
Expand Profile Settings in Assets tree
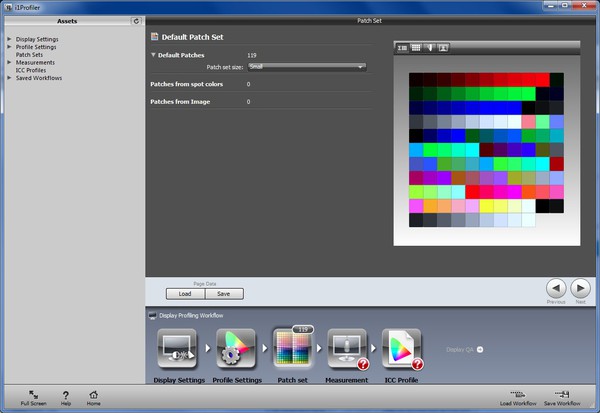(x=9, y=47)
